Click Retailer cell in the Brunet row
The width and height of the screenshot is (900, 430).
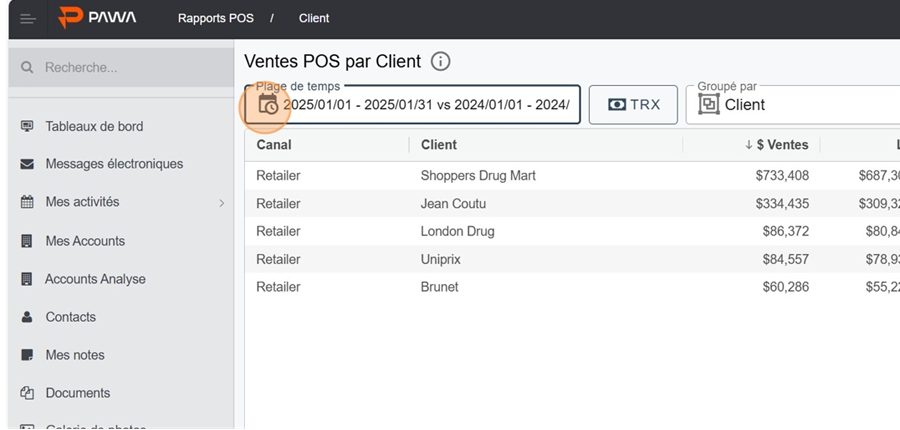tap(278, 287)
